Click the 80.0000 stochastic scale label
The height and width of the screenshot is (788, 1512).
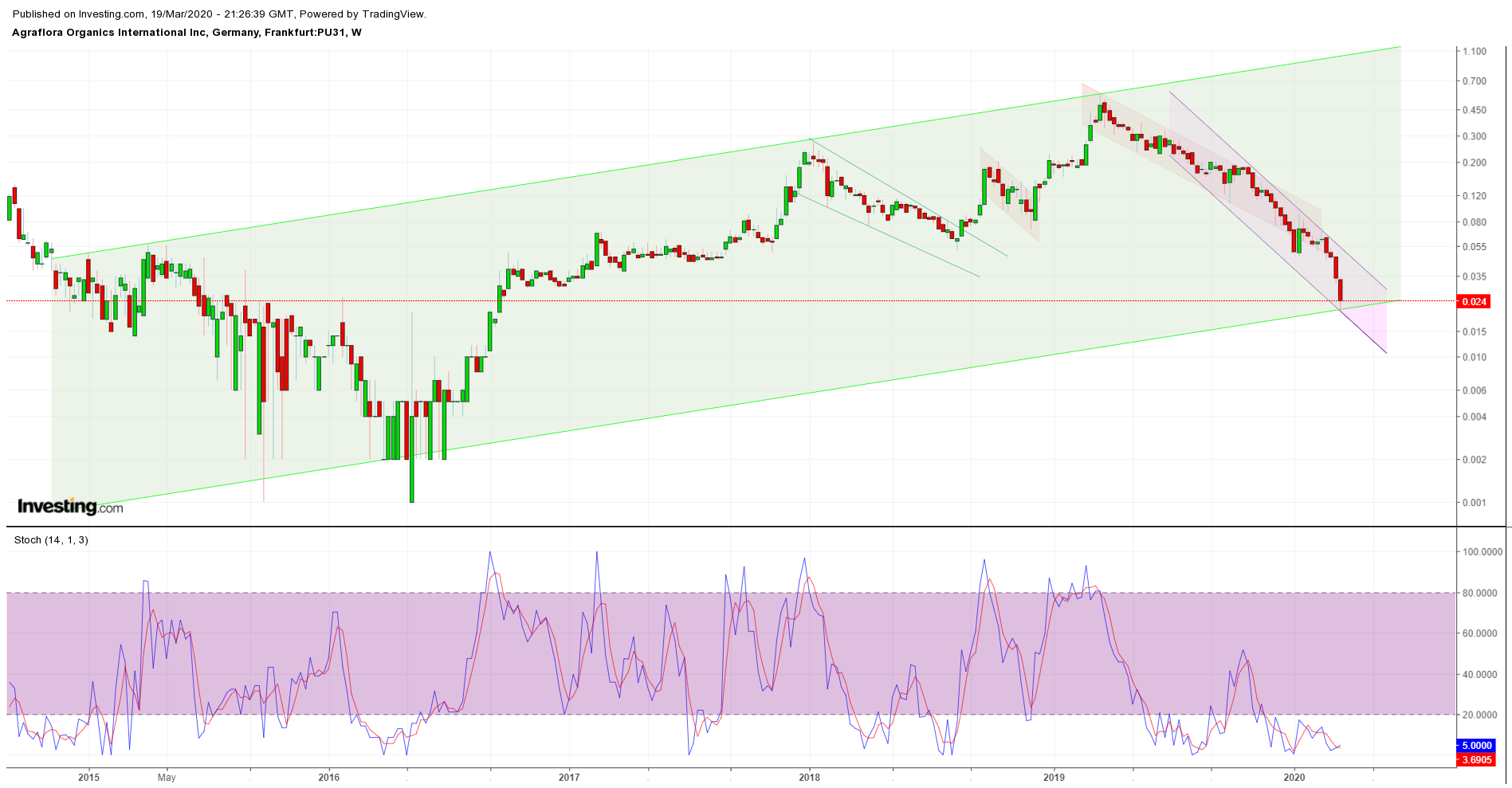point(1482,594)
